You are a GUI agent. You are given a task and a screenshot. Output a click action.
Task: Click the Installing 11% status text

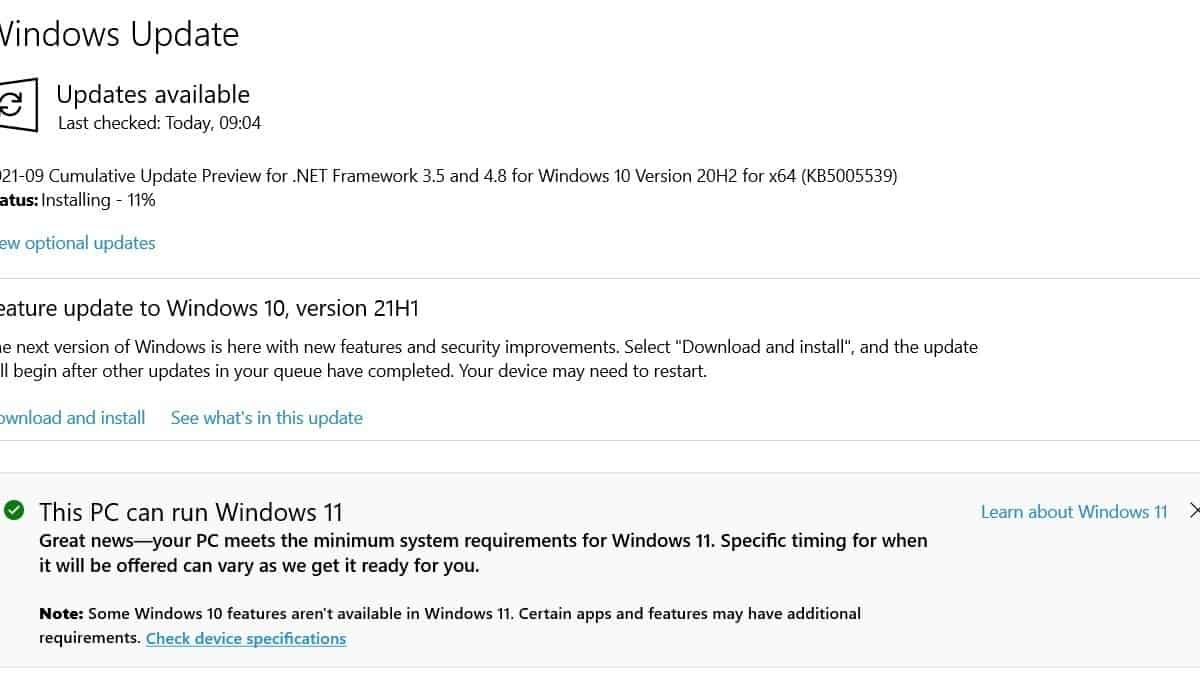pos(98,200)
